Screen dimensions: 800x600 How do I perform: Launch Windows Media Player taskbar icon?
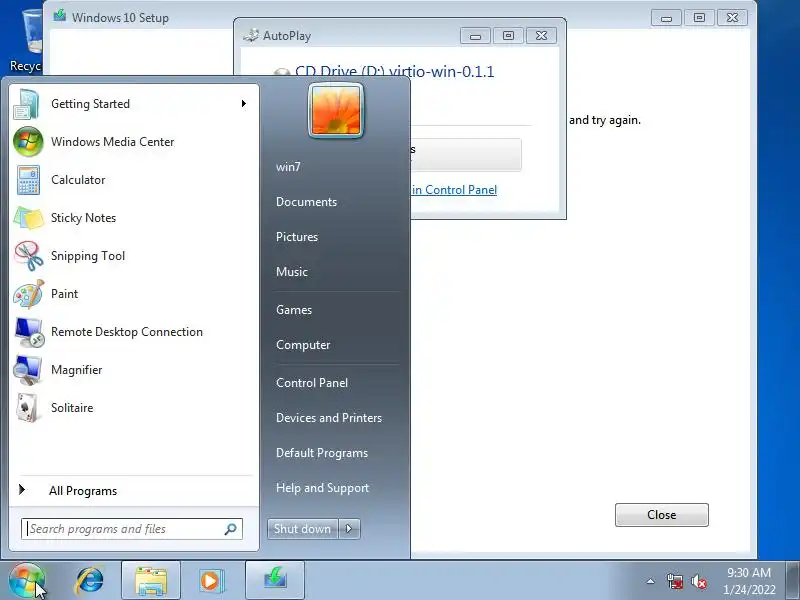tap(211, 581)
